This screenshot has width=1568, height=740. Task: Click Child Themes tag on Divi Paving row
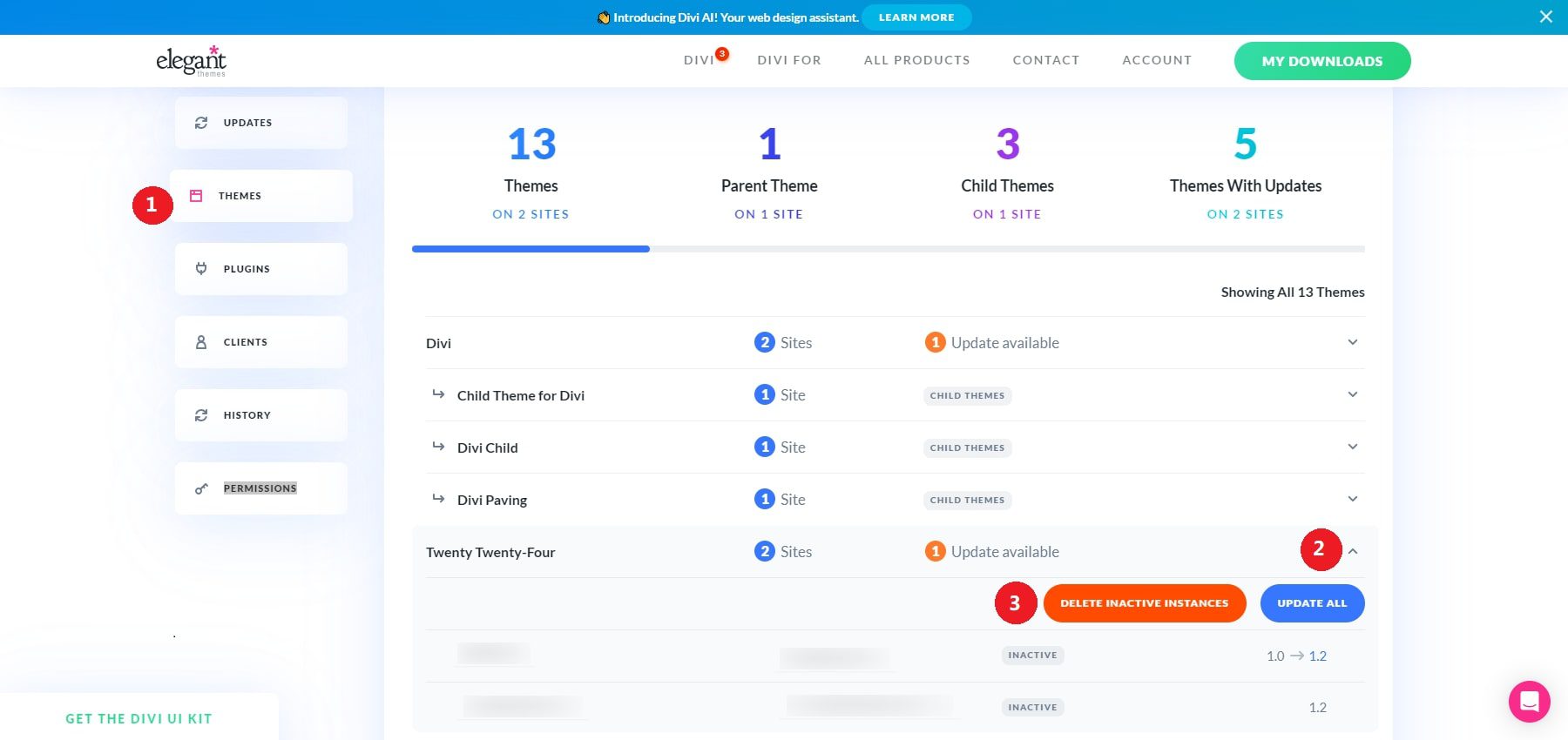(x=967, y=500)
